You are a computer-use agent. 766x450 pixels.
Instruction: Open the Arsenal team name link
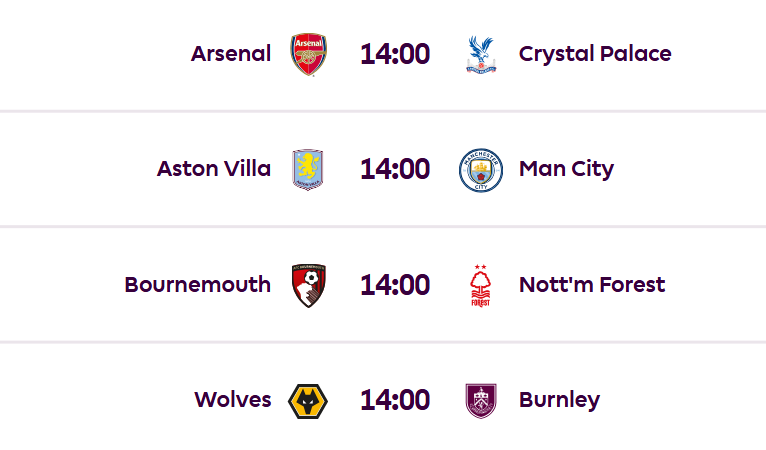231,53
